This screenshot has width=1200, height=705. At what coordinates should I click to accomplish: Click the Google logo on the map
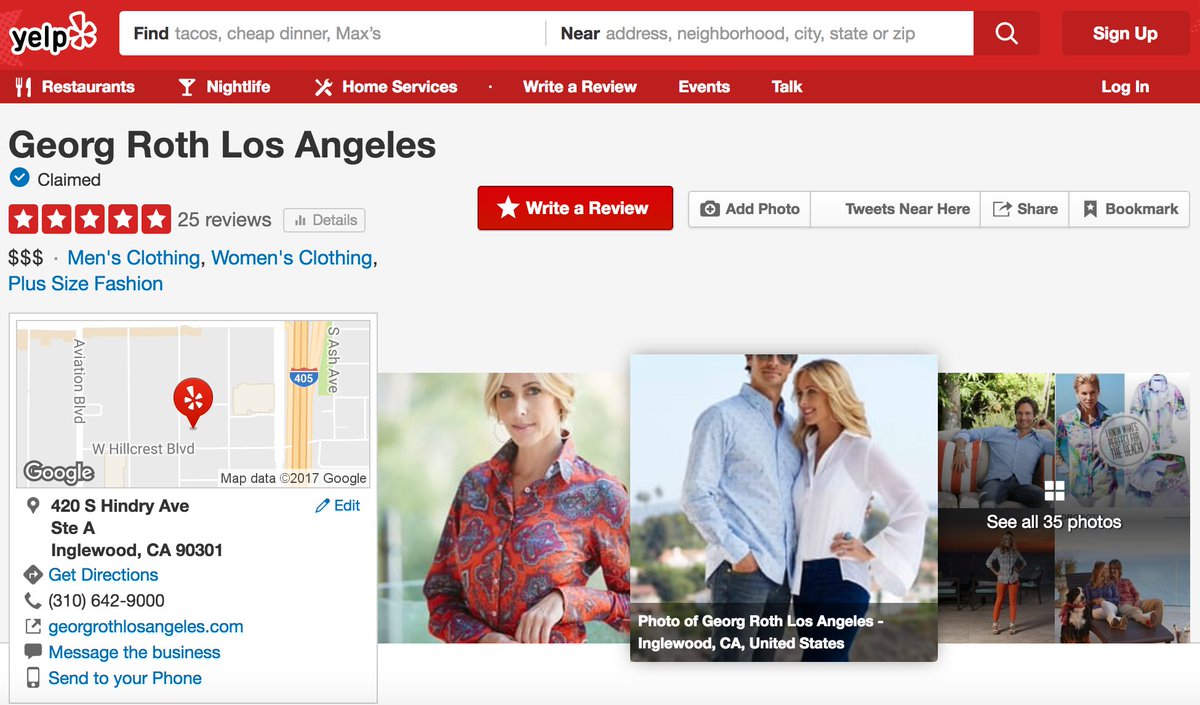58,472
